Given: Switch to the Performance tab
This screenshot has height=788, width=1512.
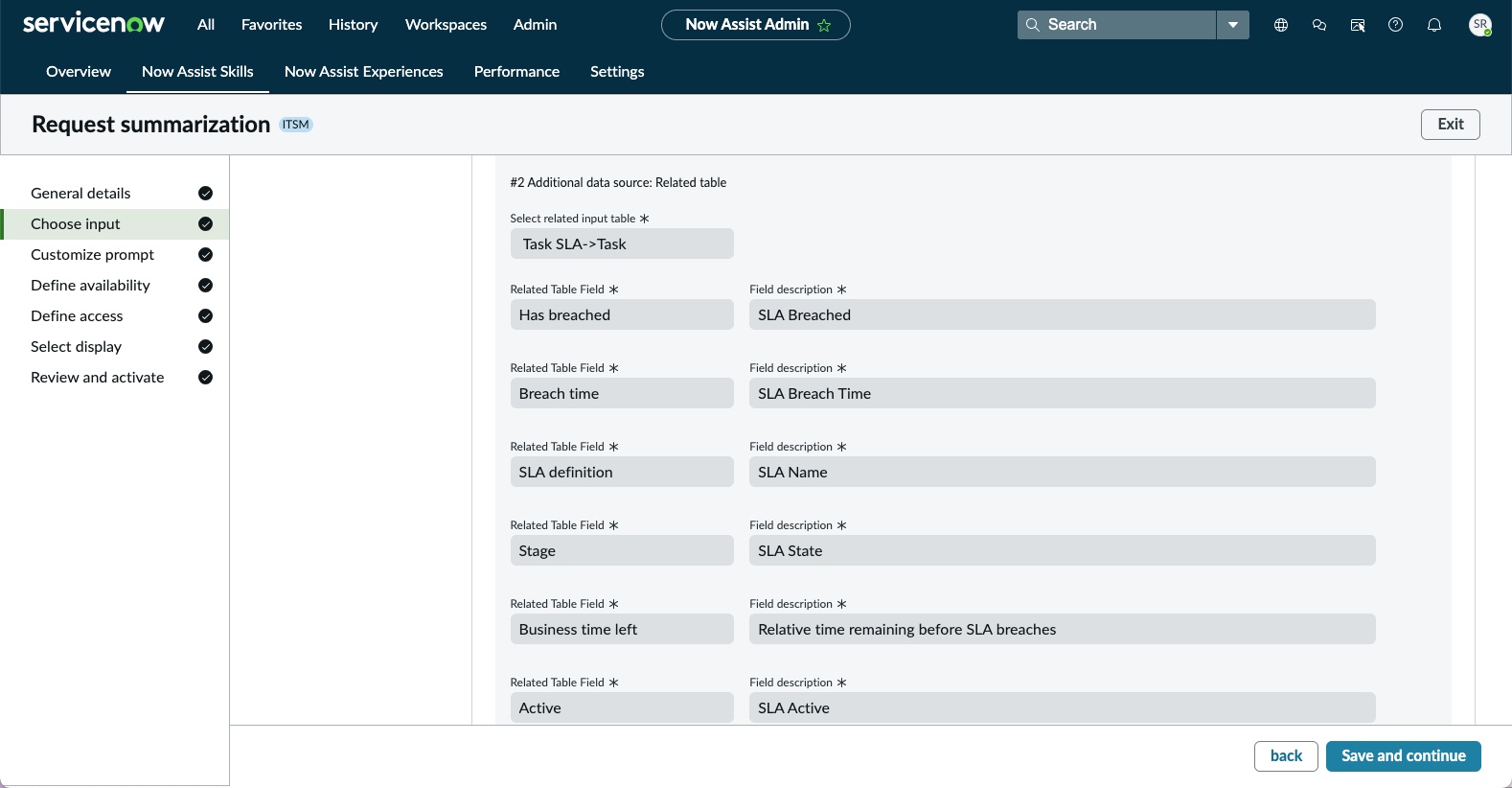Looking at the screenshot, I should coord(516,72).
